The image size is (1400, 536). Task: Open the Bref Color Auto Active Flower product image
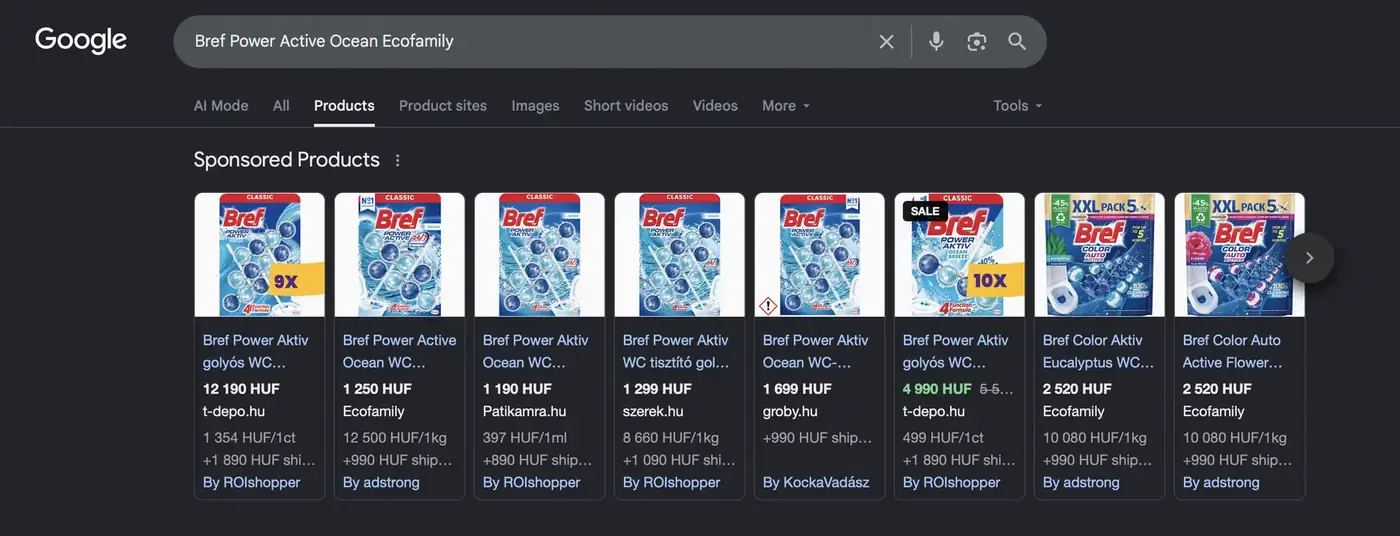[1240, 255]
